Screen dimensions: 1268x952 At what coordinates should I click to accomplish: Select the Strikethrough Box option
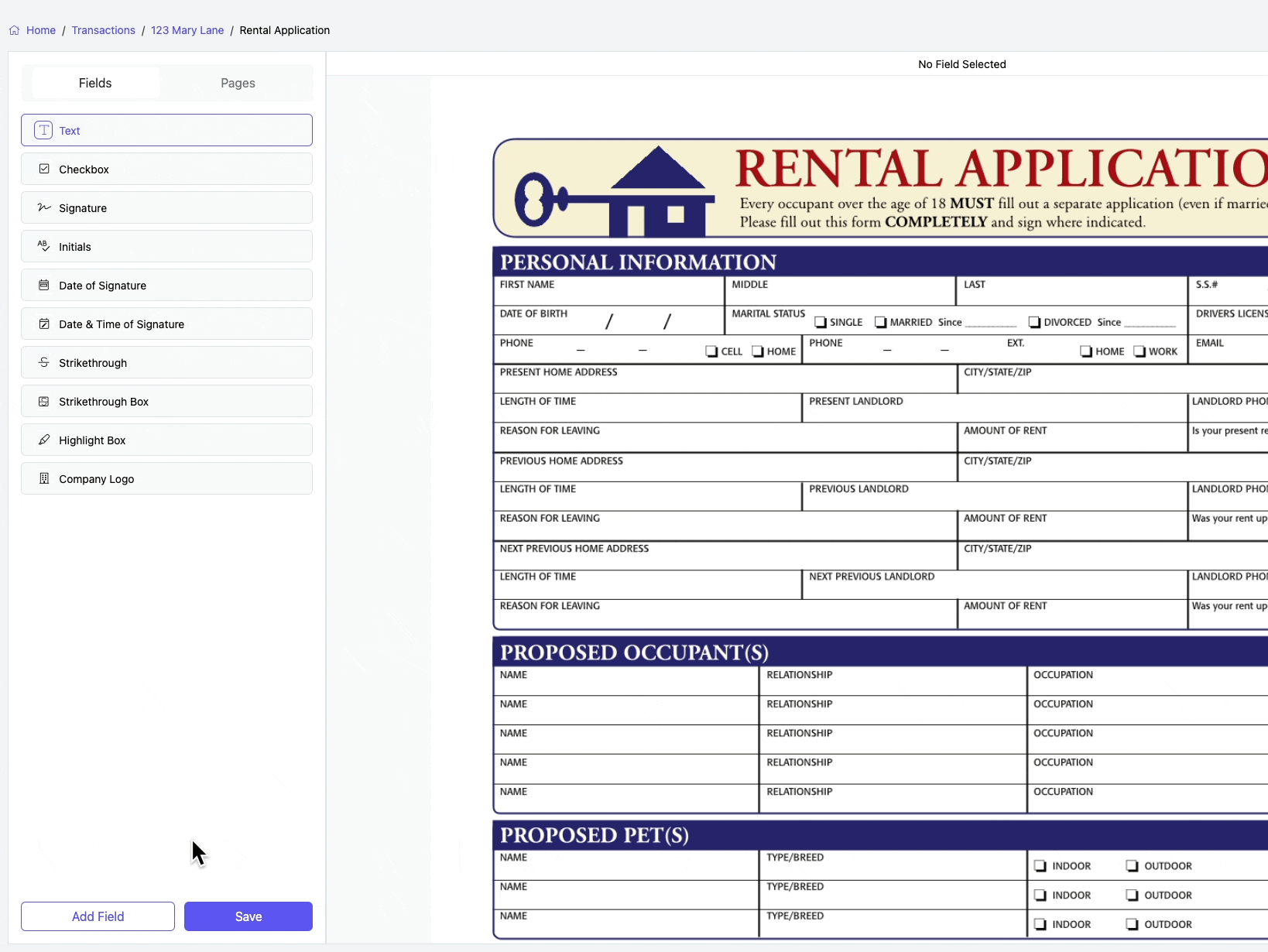(x=166, y=401)
